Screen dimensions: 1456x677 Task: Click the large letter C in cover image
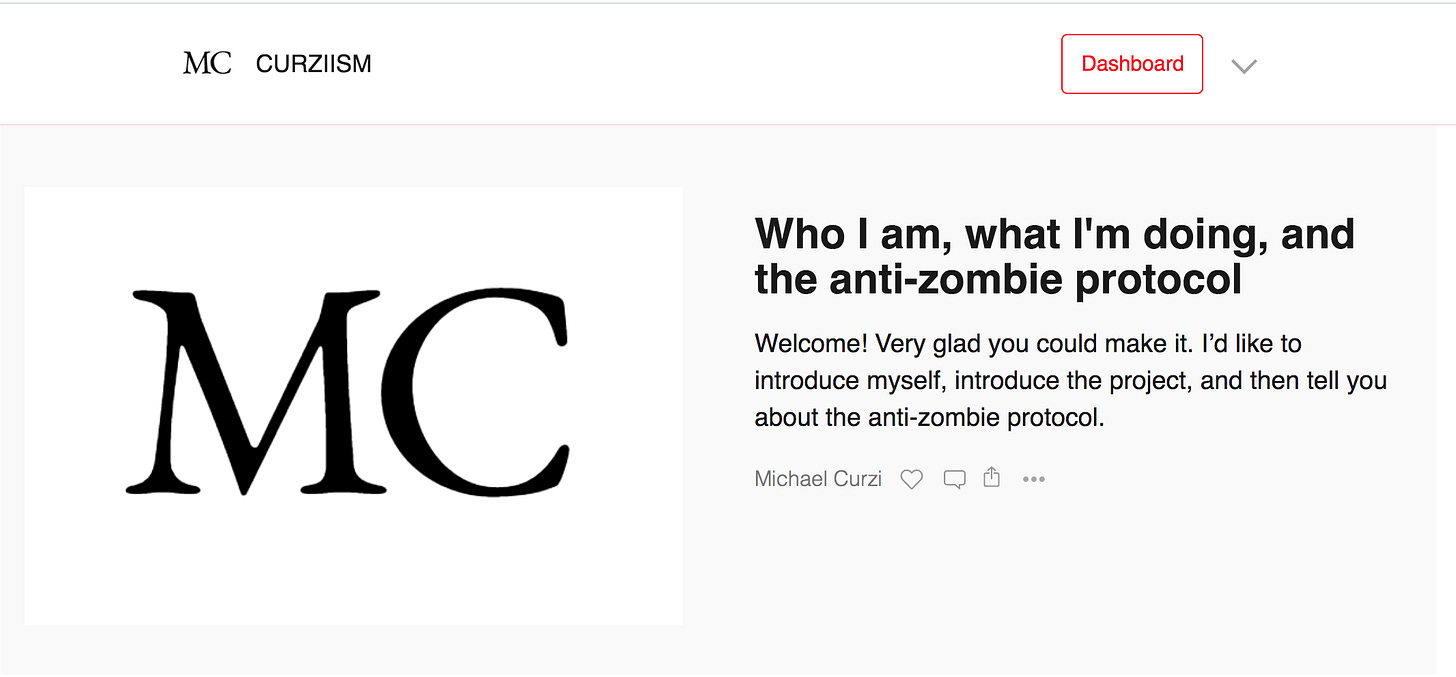click(482, 391)
